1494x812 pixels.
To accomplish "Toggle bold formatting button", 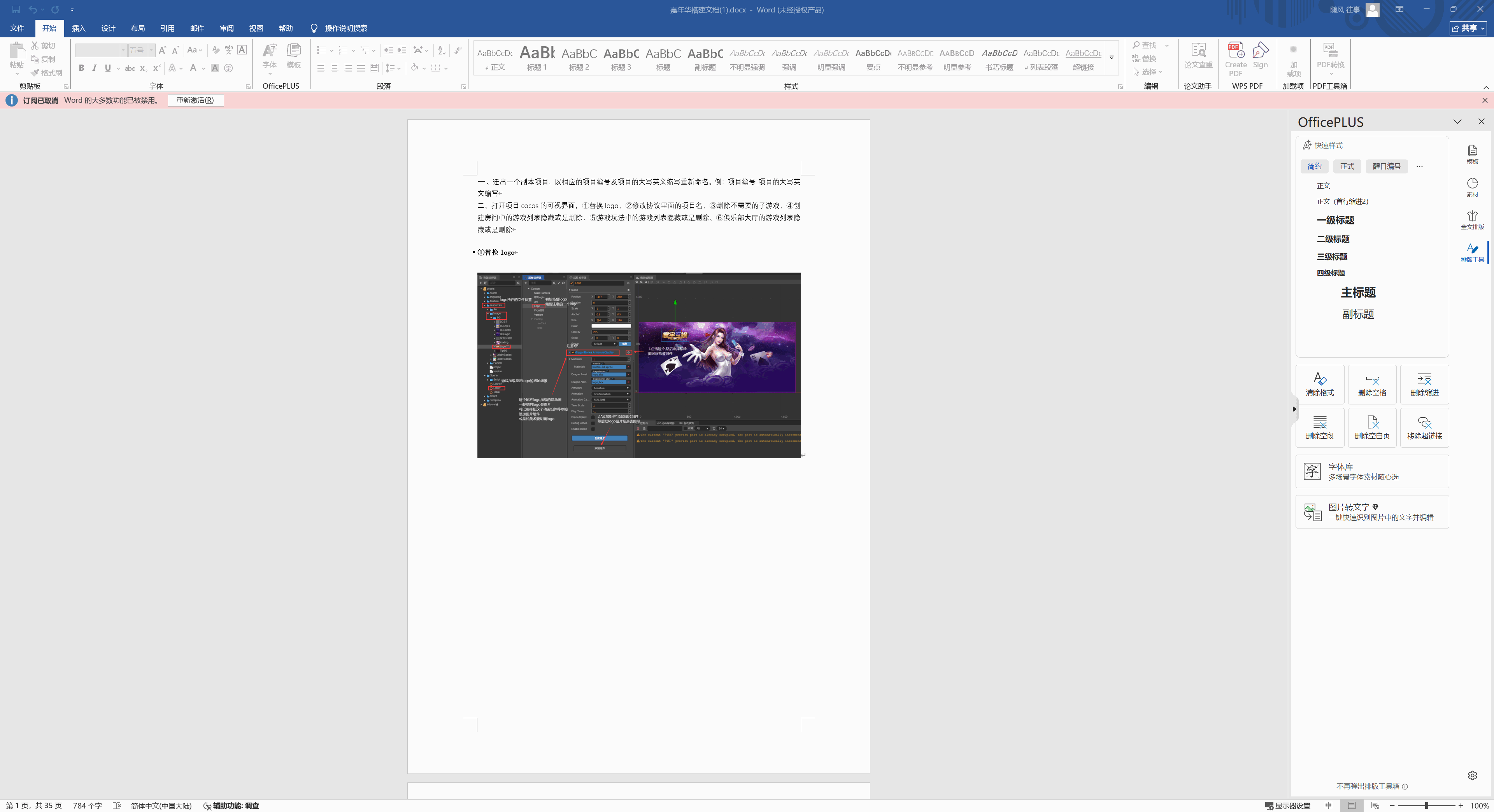I will click(81, 68).
